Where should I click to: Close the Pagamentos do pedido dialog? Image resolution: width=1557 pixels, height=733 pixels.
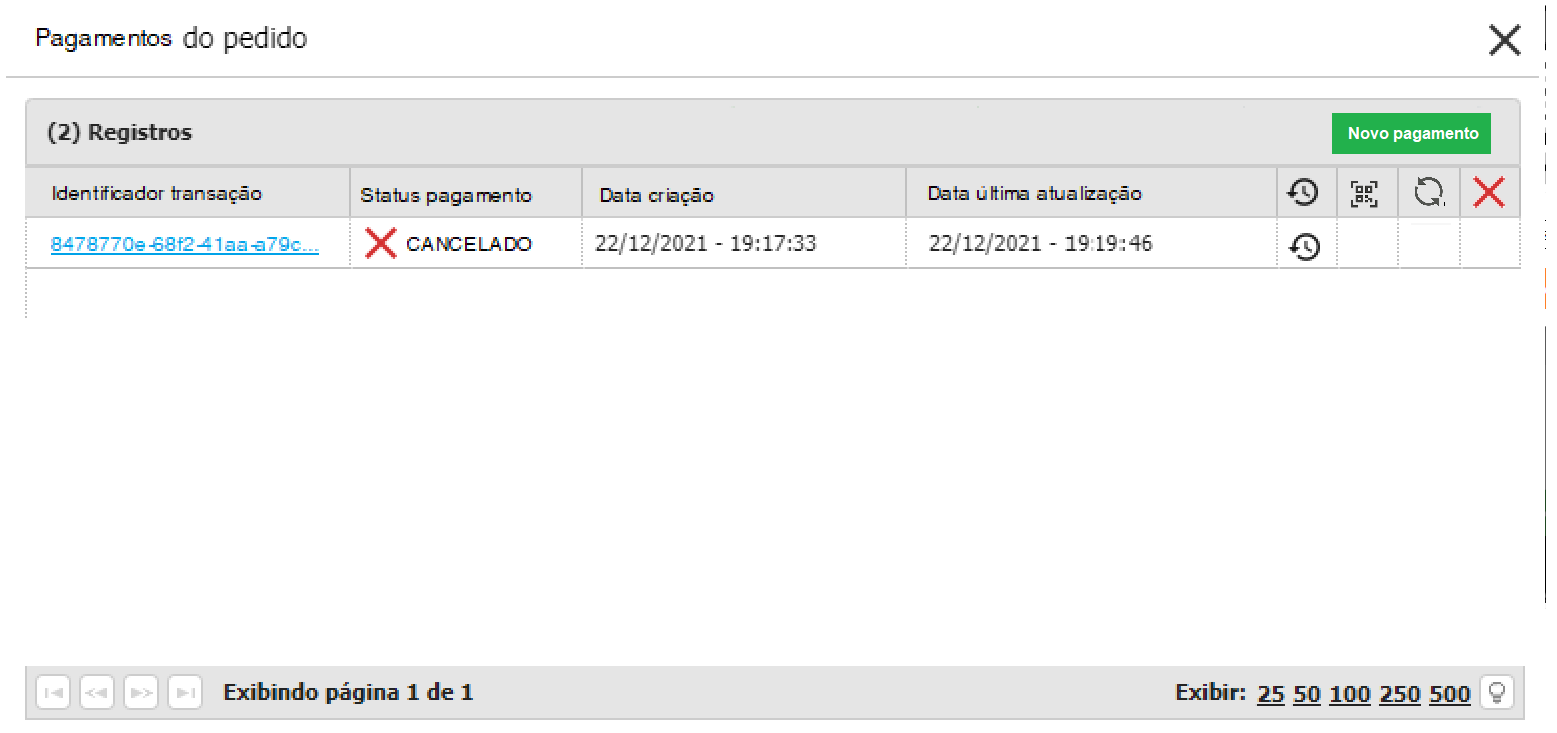(x=1504, y=40)
